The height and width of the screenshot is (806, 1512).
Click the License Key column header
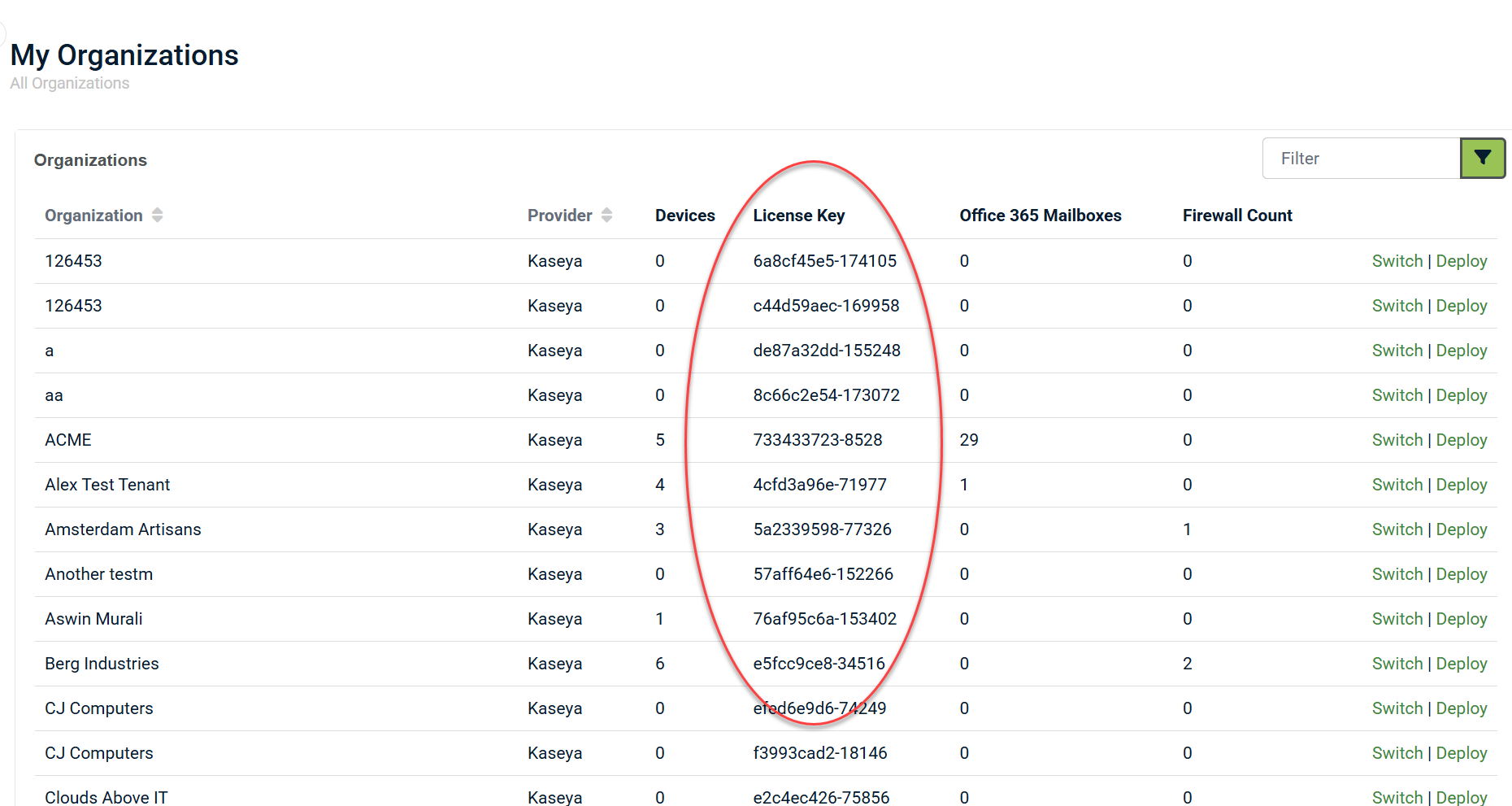coord(798,216)
